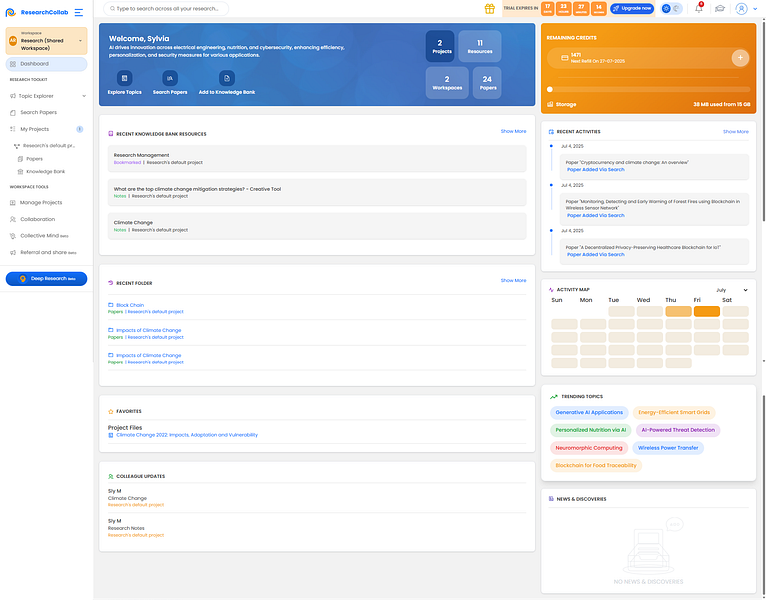Open Research Management resource card

(317, 159)
